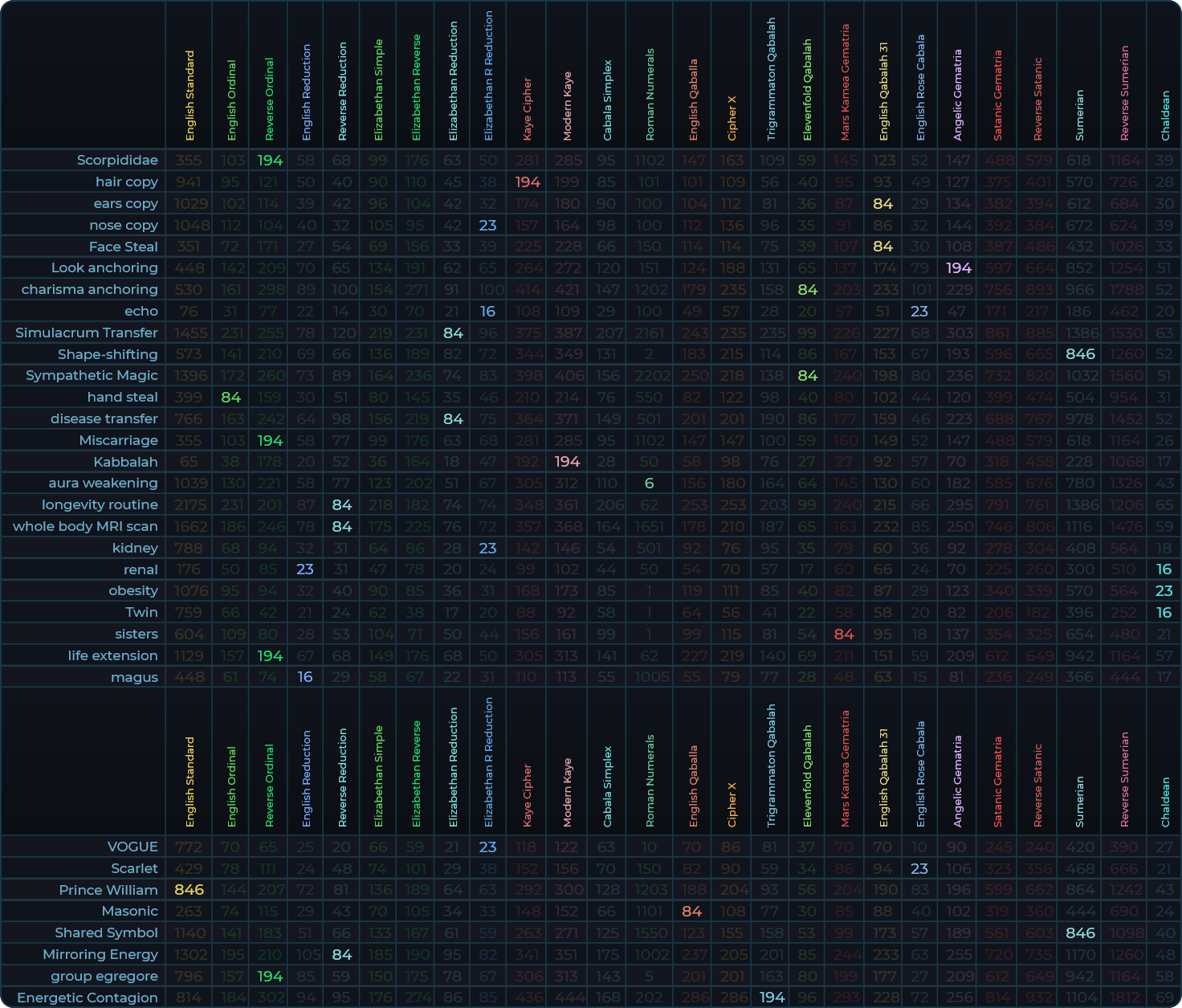The height and width of the screenshot is (1008, 1182).
Task: Click the Satanic Gematria header in lower header row
Action: tap(998, 782)
